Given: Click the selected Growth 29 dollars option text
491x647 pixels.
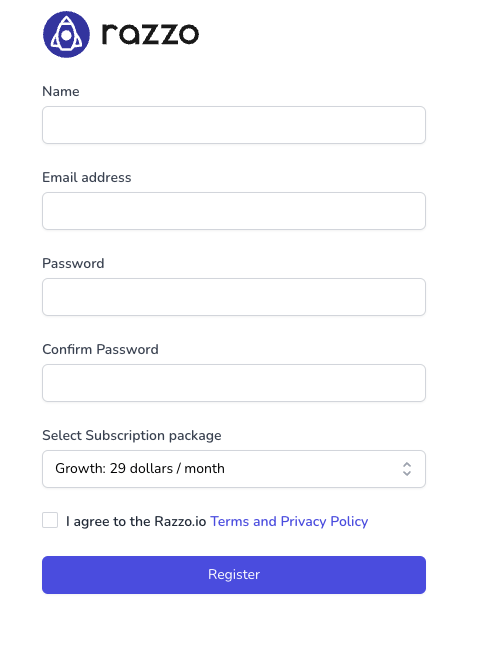Looking at the screenshot, I should (140, 469).
